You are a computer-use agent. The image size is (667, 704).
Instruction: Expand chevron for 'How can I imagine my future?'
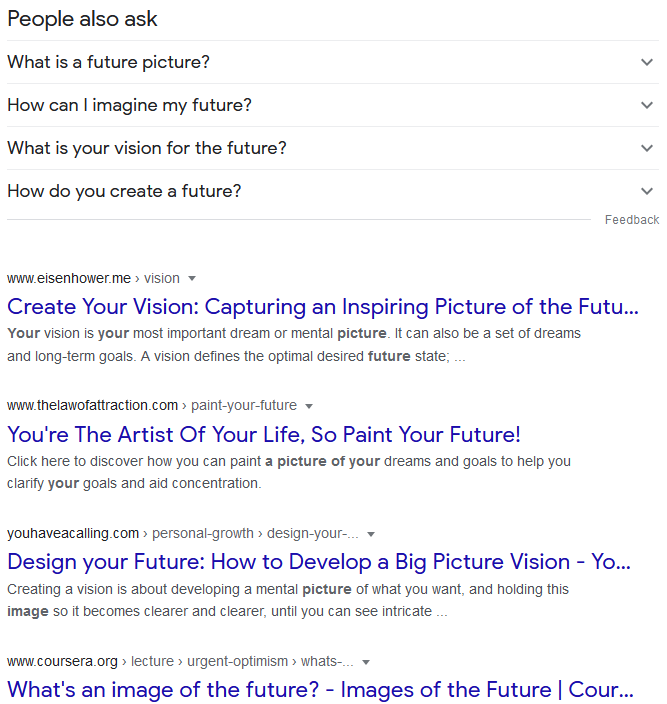(647, 105)
